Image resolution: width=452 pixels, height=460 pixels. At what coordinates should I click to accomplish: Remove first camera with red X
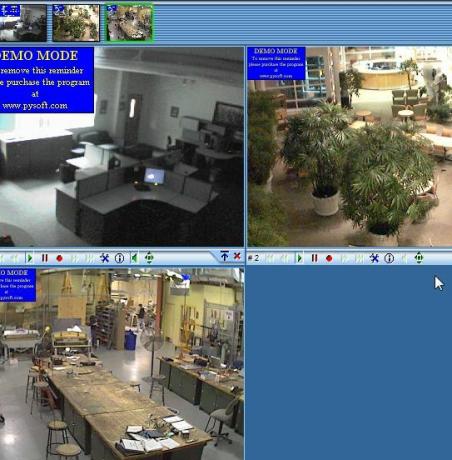pos(237,256)
